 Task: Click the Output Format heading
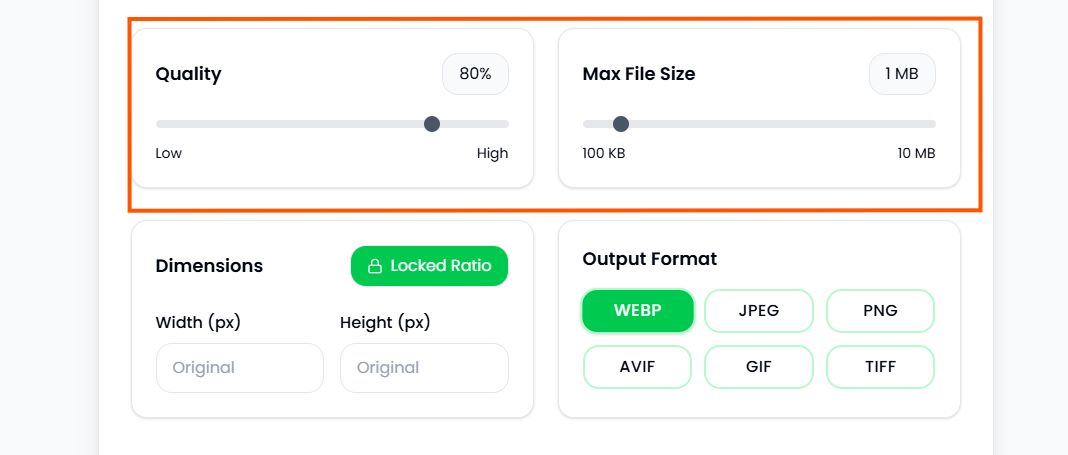(650, 259)
